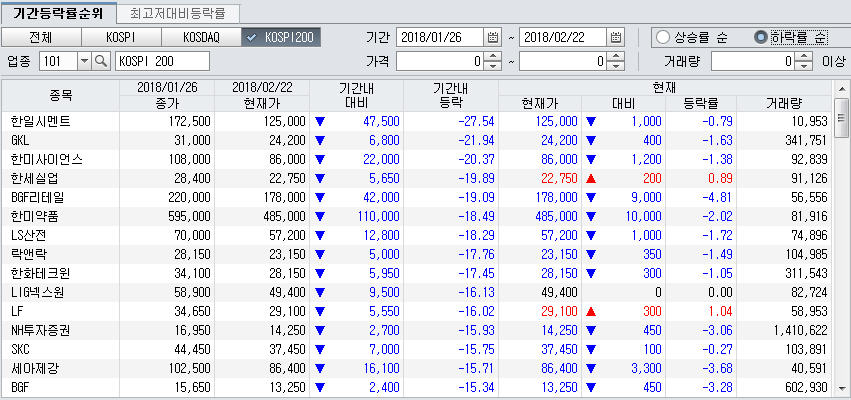Click the 거래량 volume input field
Screen dimensions: 851x400
[754, 61]
